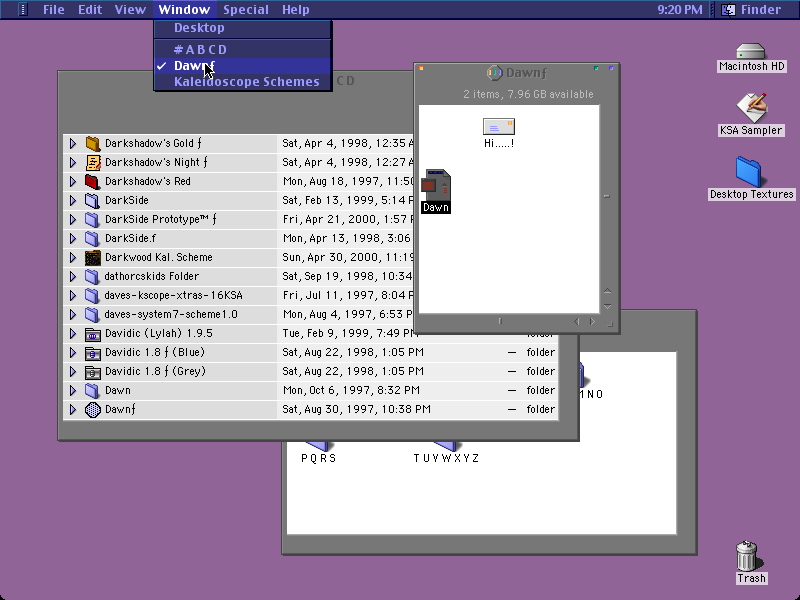Screen dimensions: 800x600
Task: Click the Darkshadow's Gold ƒ folder icon
Action: pyautogui.click(x=92, y=143)
